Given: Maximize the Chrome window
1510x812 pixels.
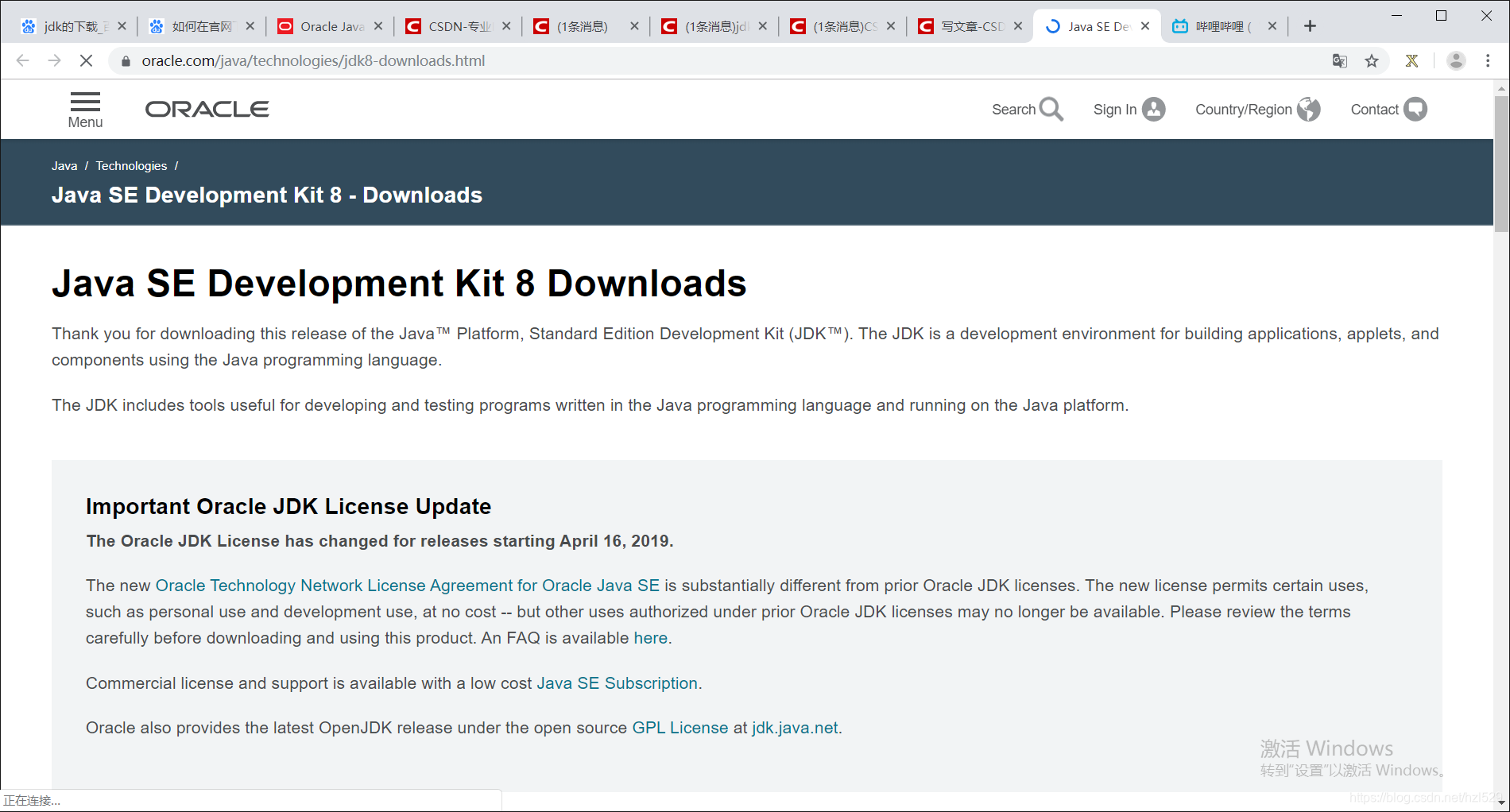Looking at the screenshot, I should pyautogui.click(x=1441, y=15).
